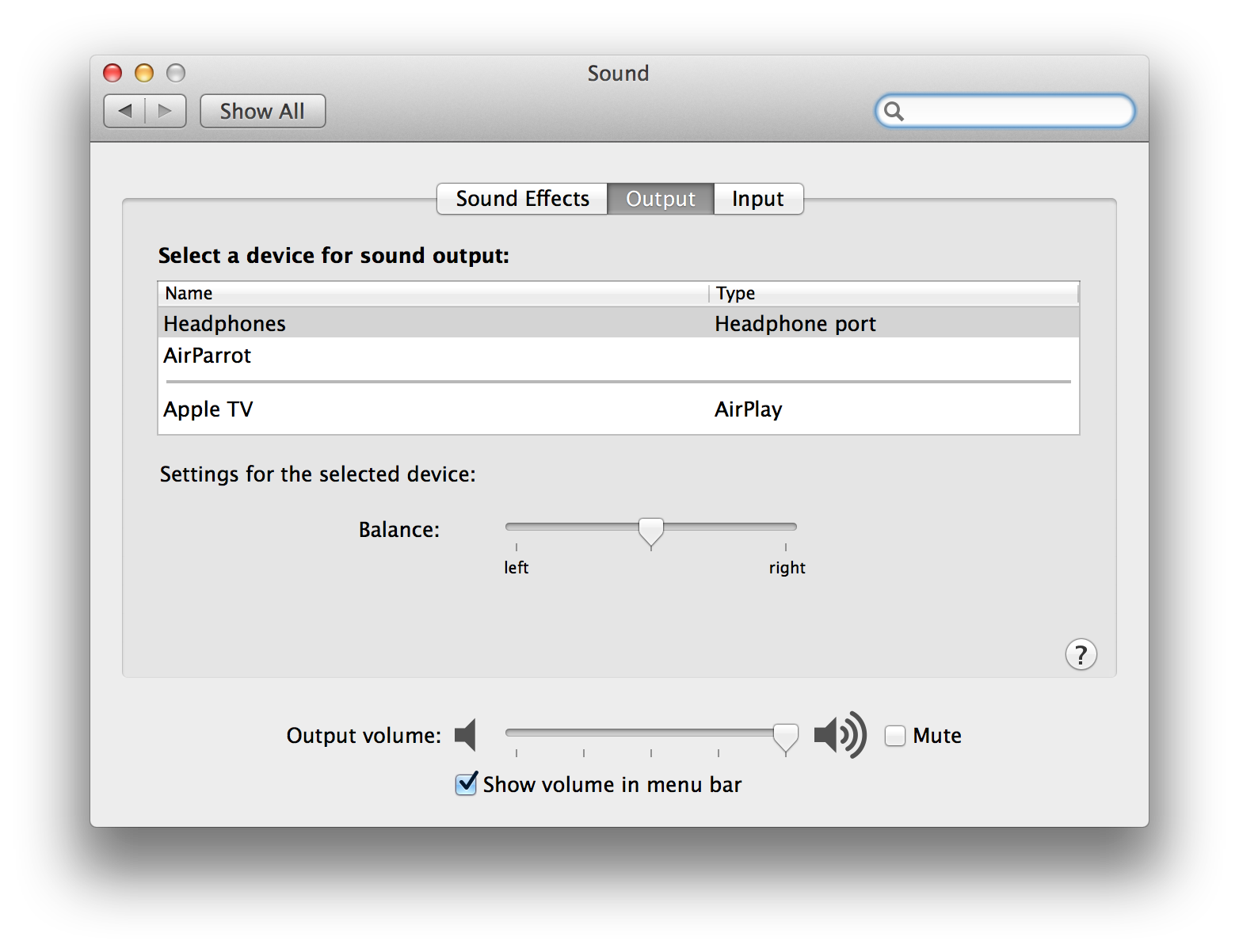The image size is (1239, 952).
Task: Click the low volume speaker icon
Action: click(x=466, y=735)
